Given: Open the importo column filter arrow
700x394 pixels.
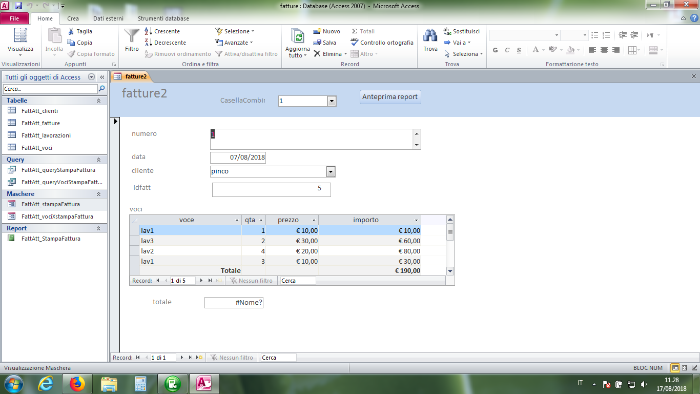Looking at the screenshot, I should click(x=417, y=220).
